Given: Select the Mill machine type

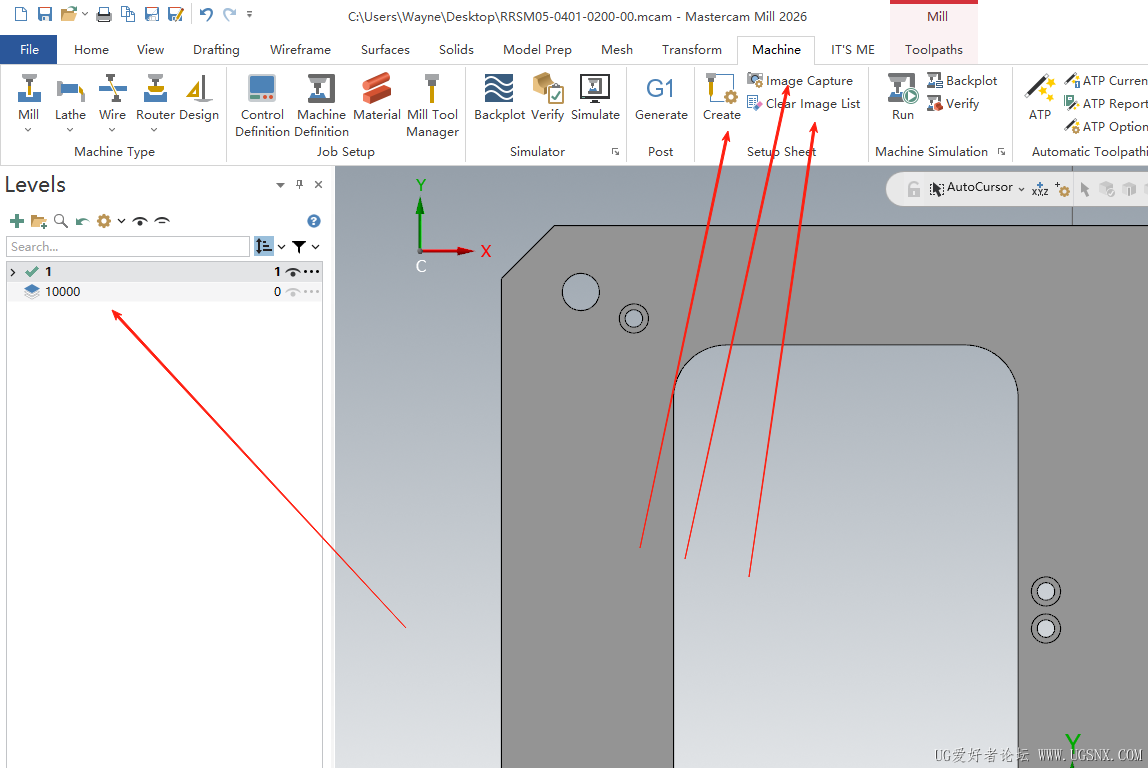Looking at the screenshot, I should tap(29, 97).
